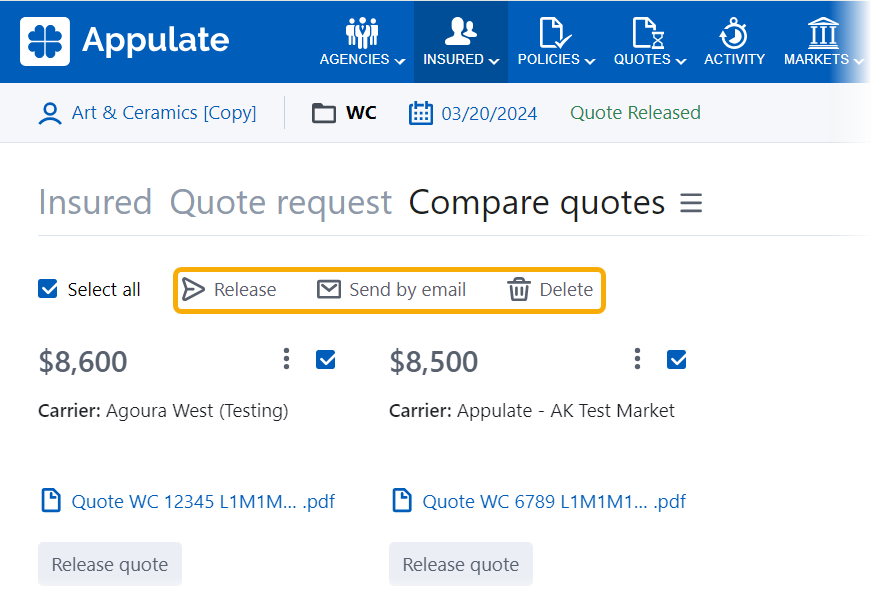Image resolution: width=872 pixels, height=605 pixels.
Task: Uncheck the $8,500 AK Test Market quote checkbox
Action: pyautogui.click(x=677, y=360)
